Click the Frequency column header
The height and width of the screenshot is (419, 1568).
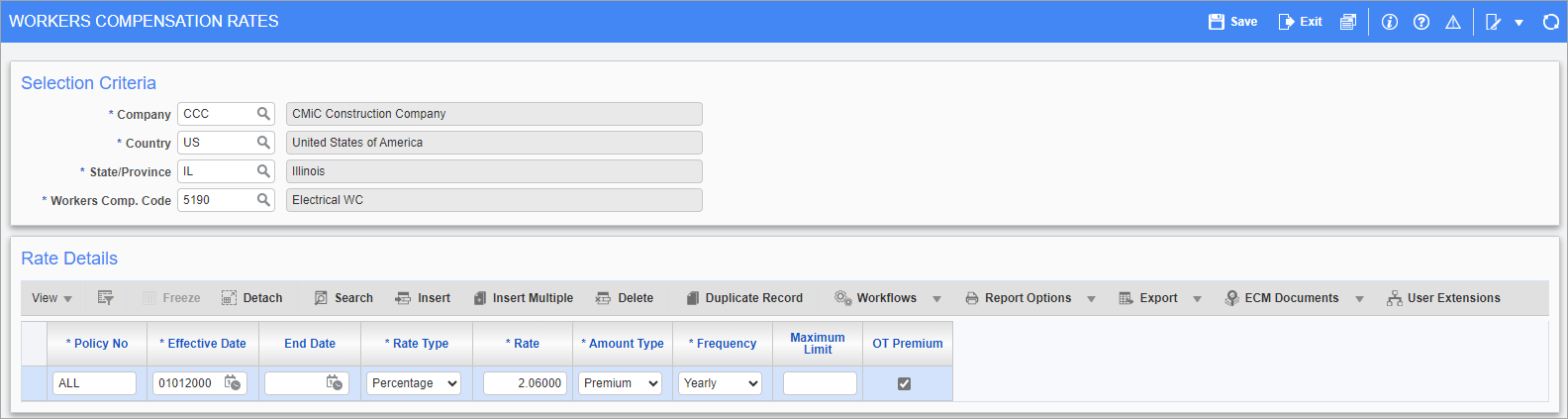(x=723, y=344)
